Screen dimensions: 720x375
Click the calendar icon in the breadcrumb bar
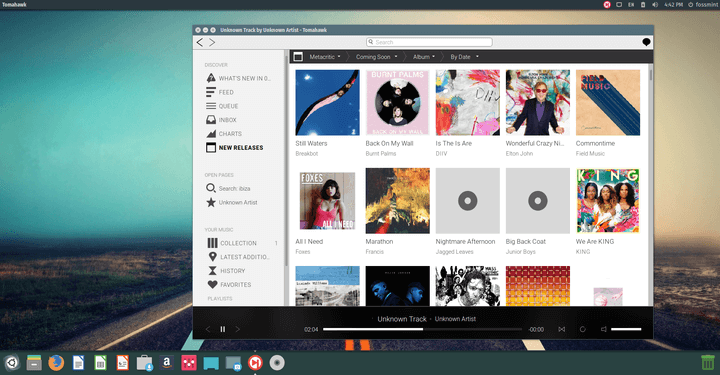tap(298, 56)
